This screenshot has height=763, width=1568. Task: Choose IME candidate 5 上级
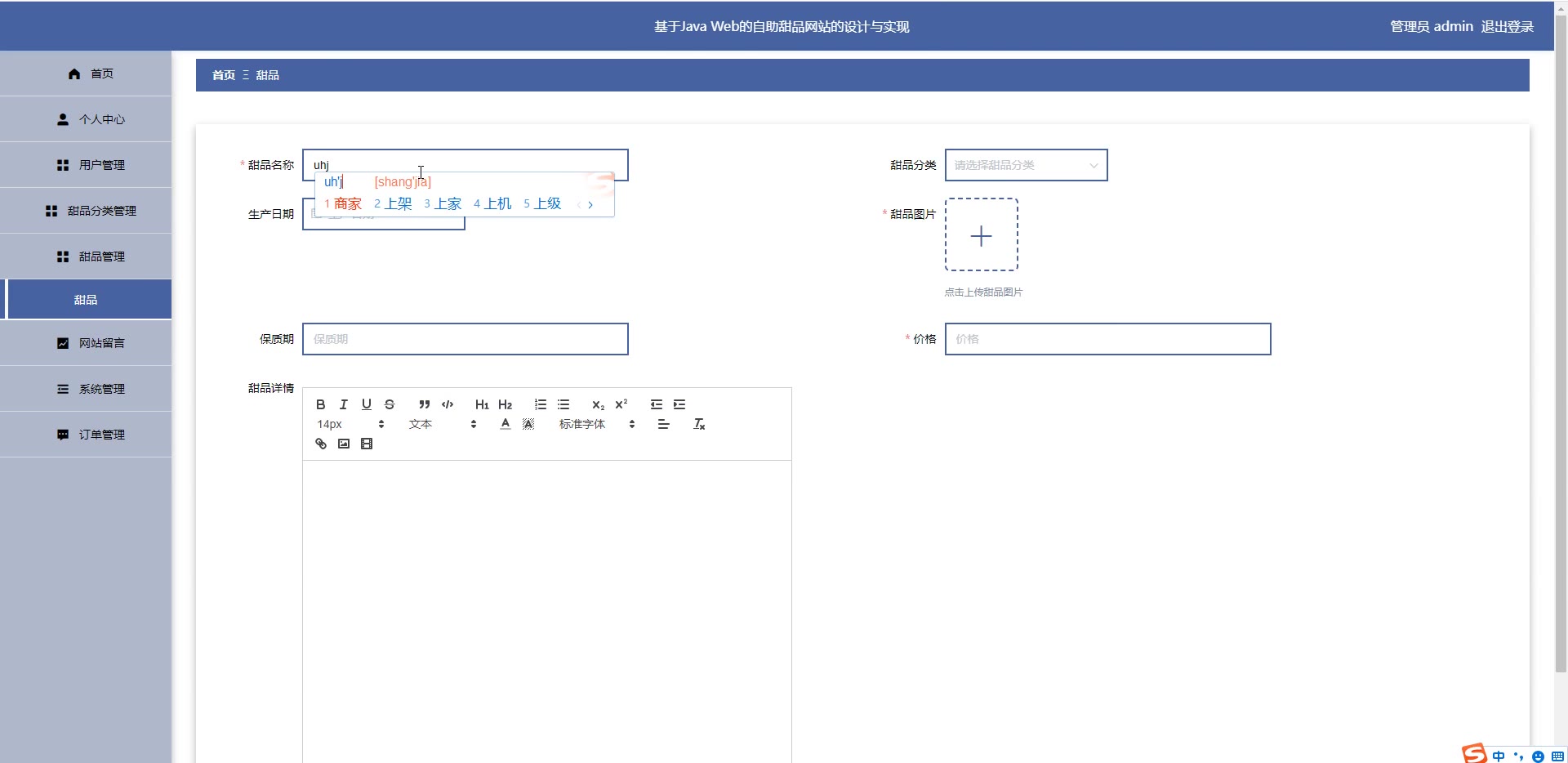[x=542, y=203]
